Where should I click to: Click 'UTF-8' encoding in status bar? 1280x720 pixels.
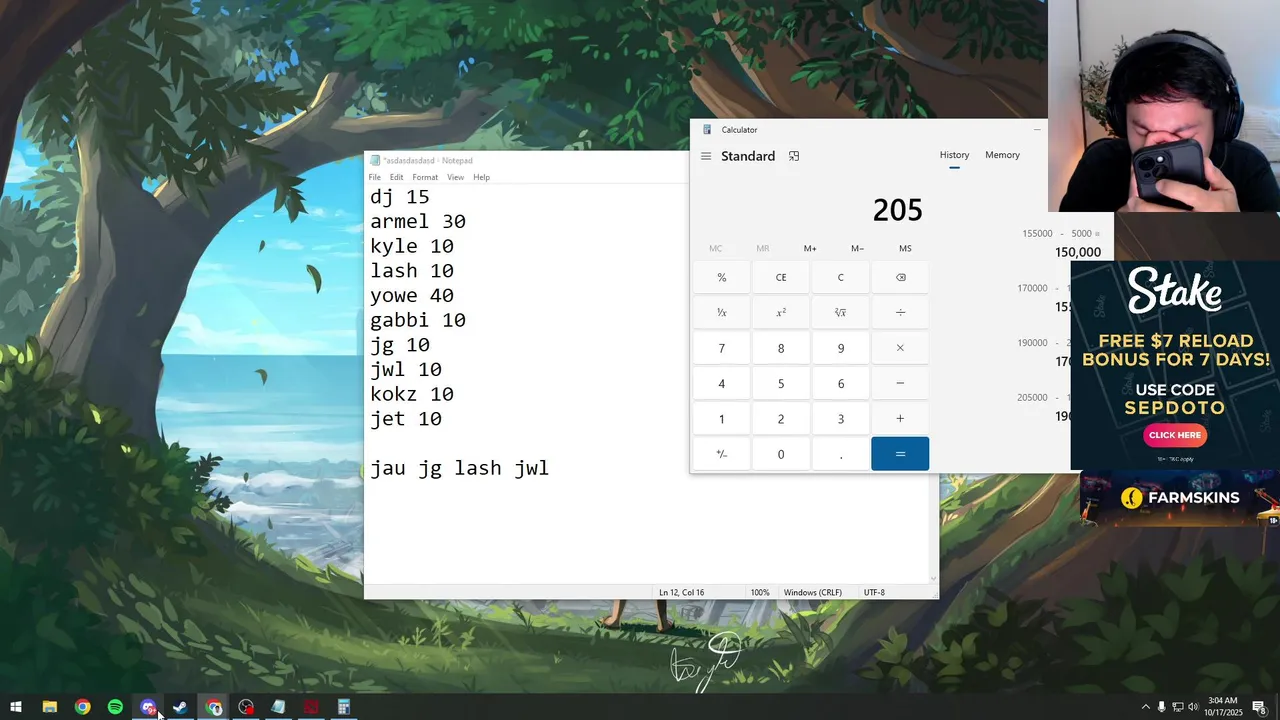click(874, 592)
